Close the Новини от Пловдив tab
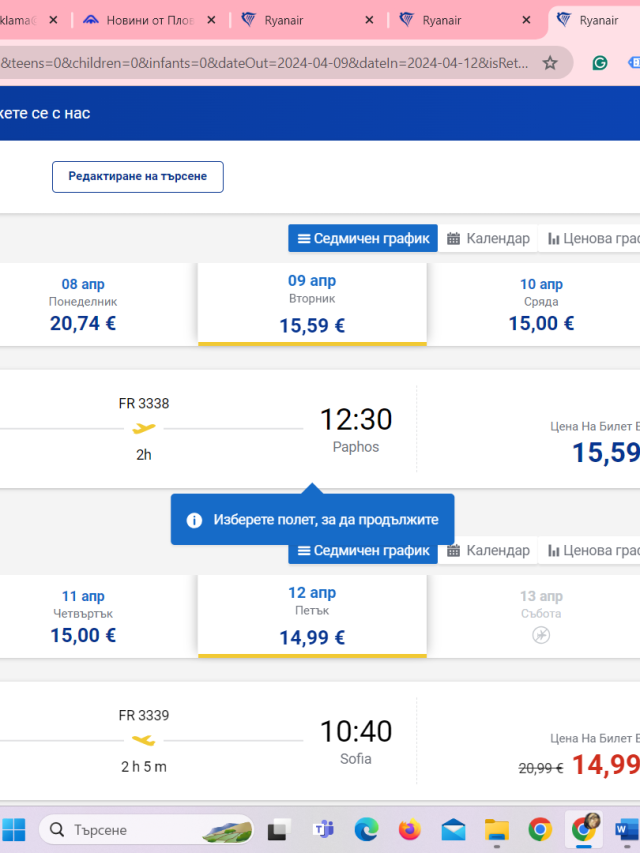This screenshot has width=640, height=853. point(211,20)
